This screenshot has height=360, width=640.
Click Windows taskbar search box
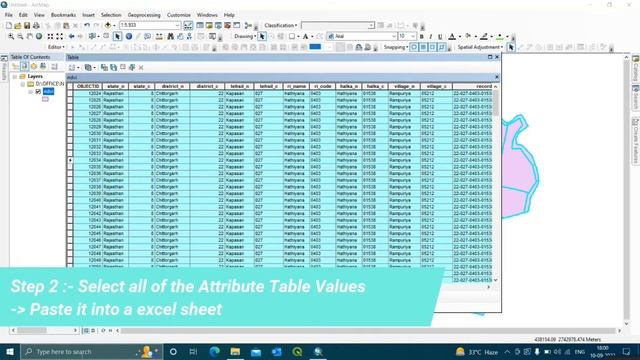click(91, 351)
